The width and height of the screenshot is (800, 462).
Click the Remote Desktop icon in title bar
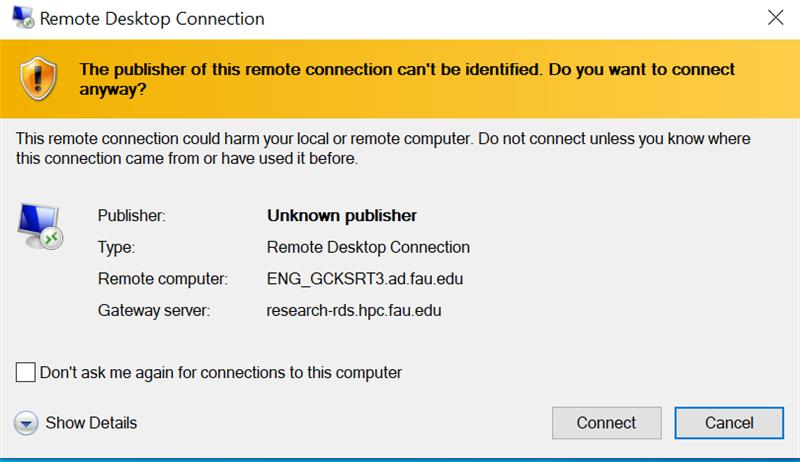coord(17,17)
